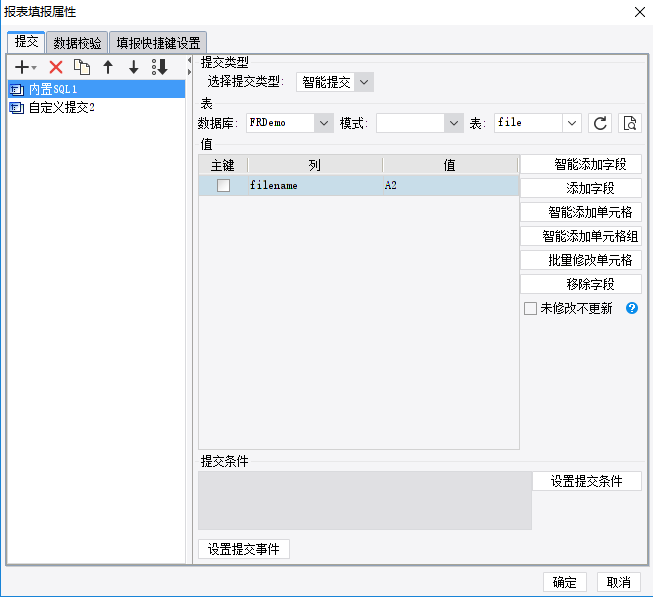The width and height of the screenshot is (653, 597).
Task: Expand the left panel with right splitter arrow
Action: [x=189, y=72]
